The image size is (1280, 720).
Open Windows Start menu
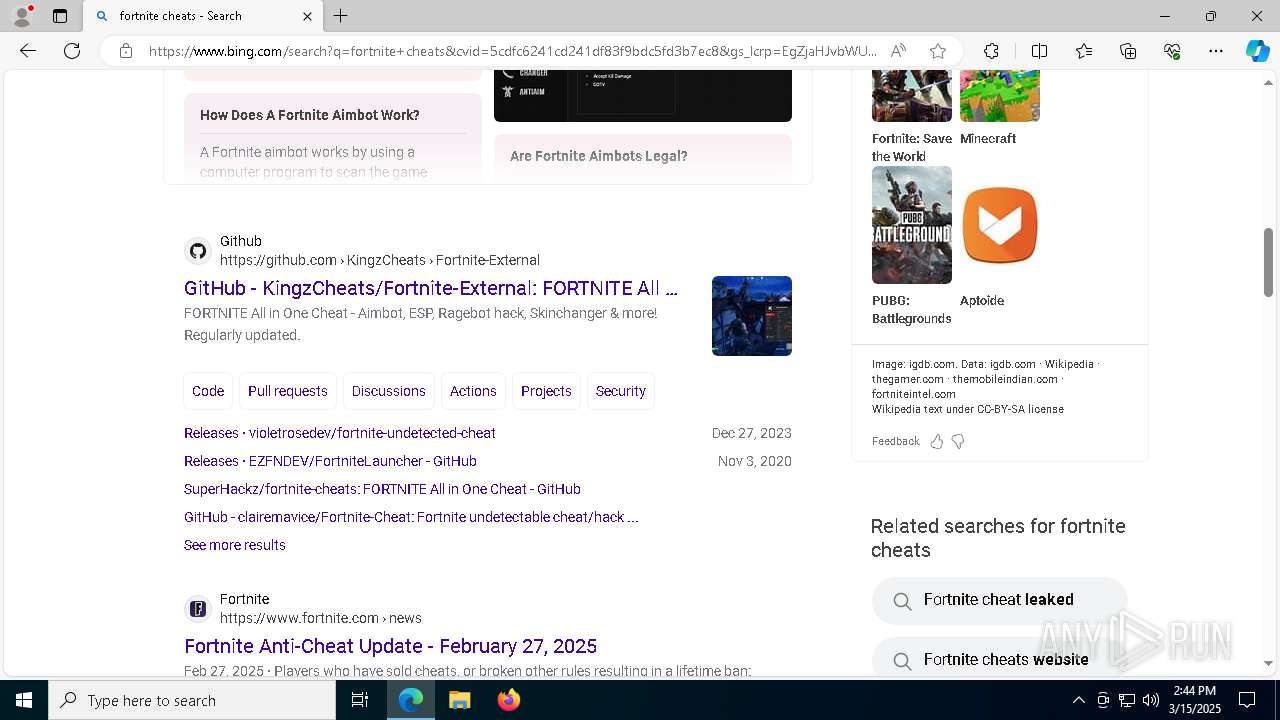[24, 700]
